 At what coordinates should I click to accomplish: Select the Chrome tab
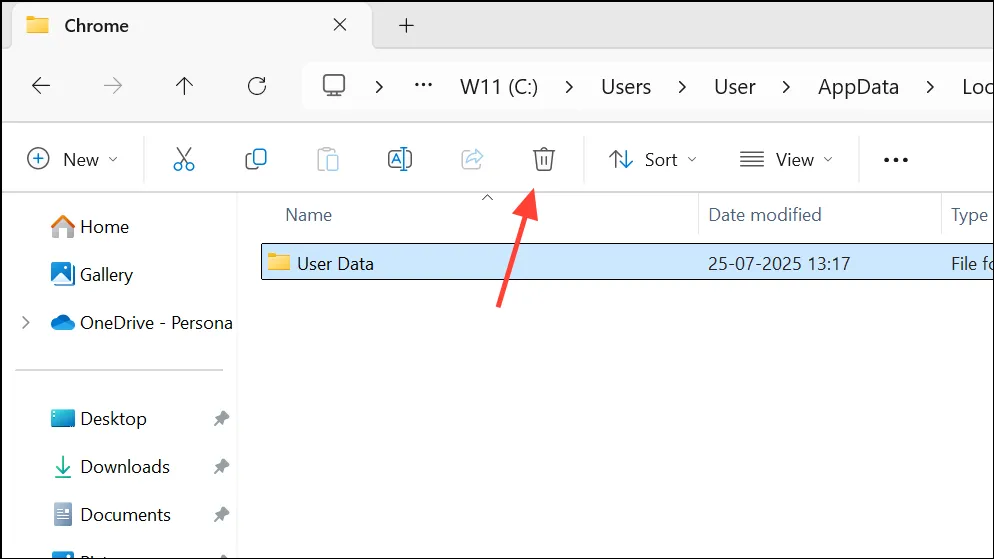coord(190,25)
